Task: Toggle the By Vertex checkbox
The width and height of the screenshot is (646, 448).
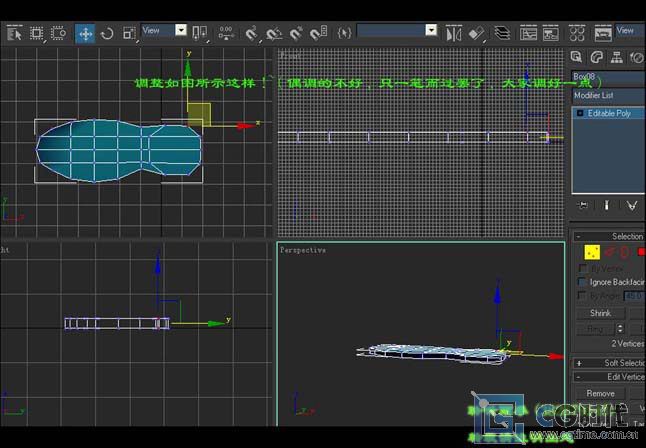Action: 582,268
